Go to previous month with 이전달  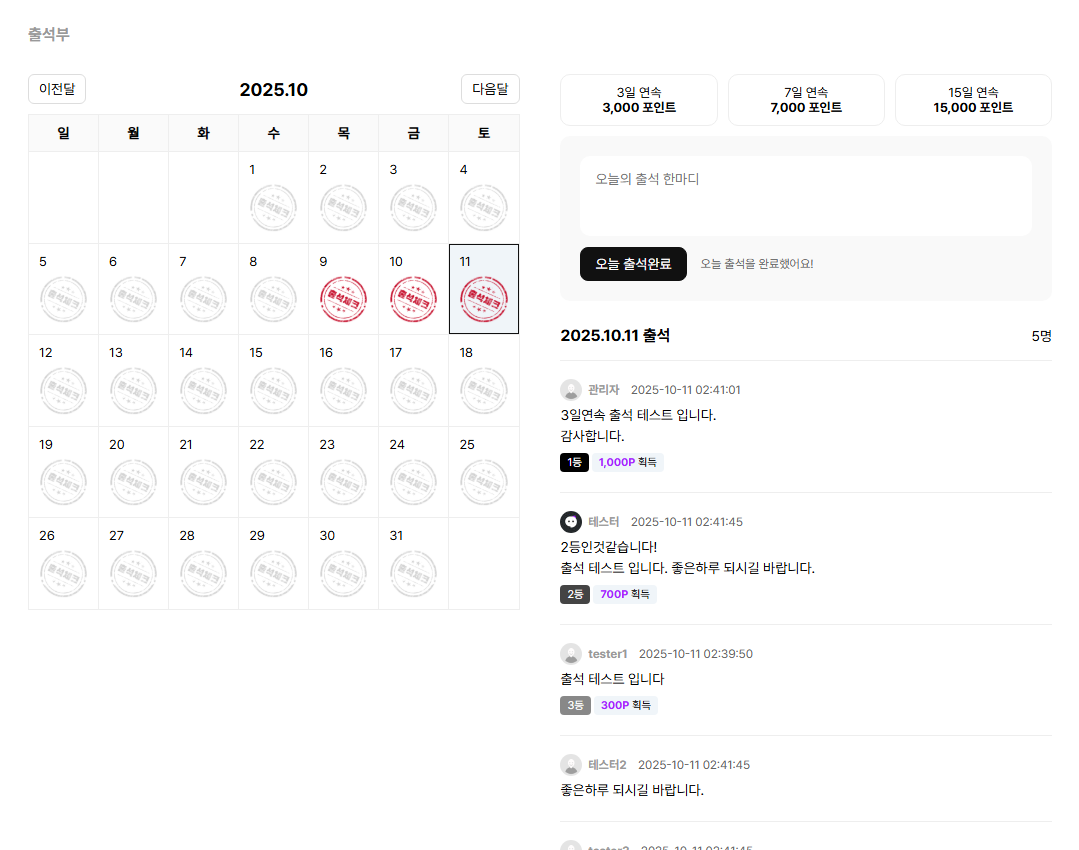tap(57, 89)
